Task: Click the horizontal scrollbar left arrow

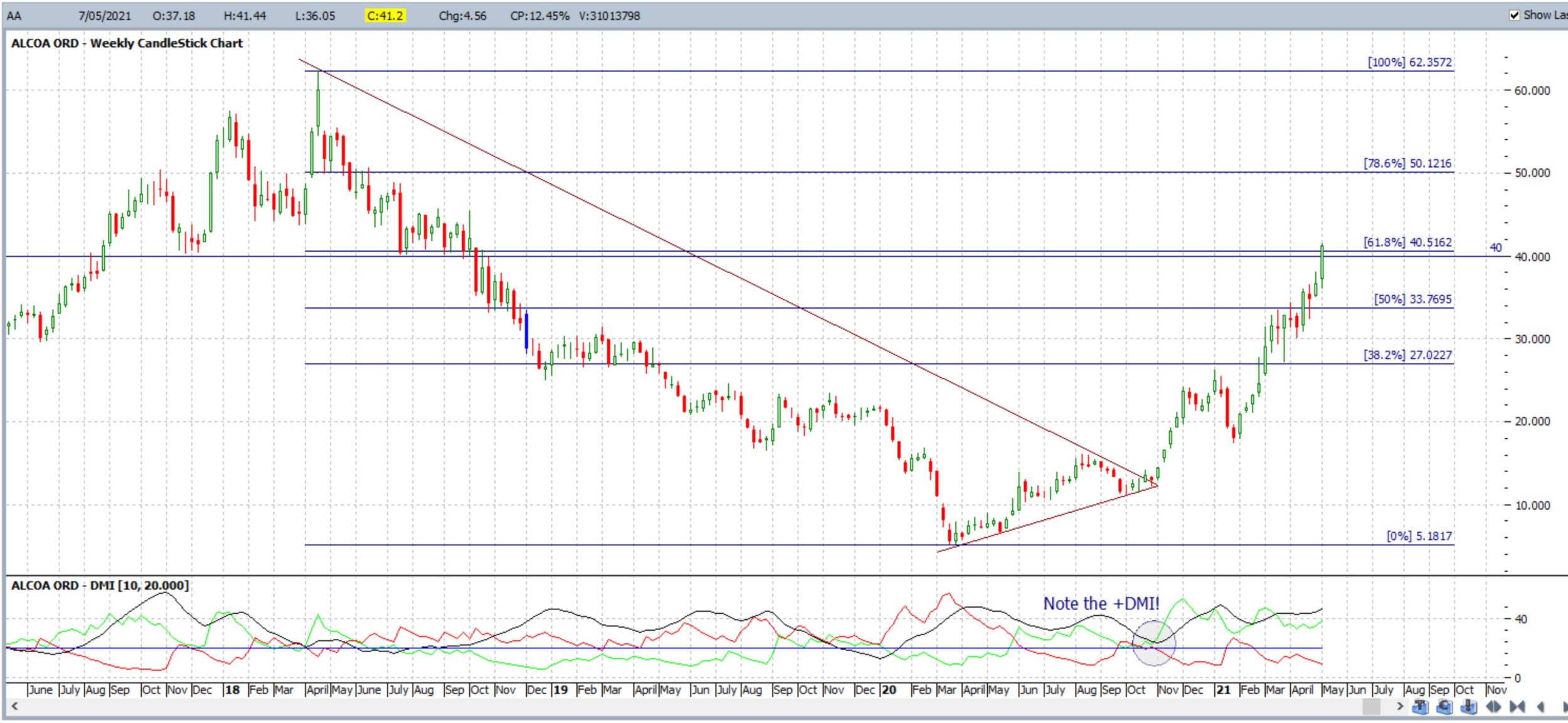Action: point(14,706)
